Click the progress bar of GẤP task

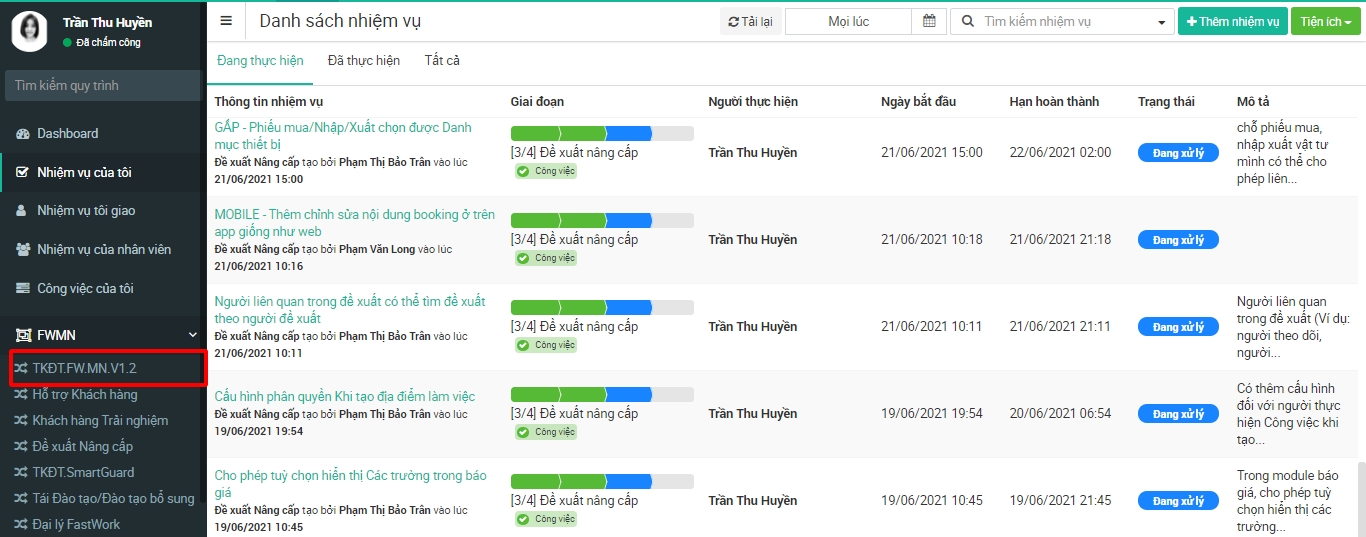601,134
